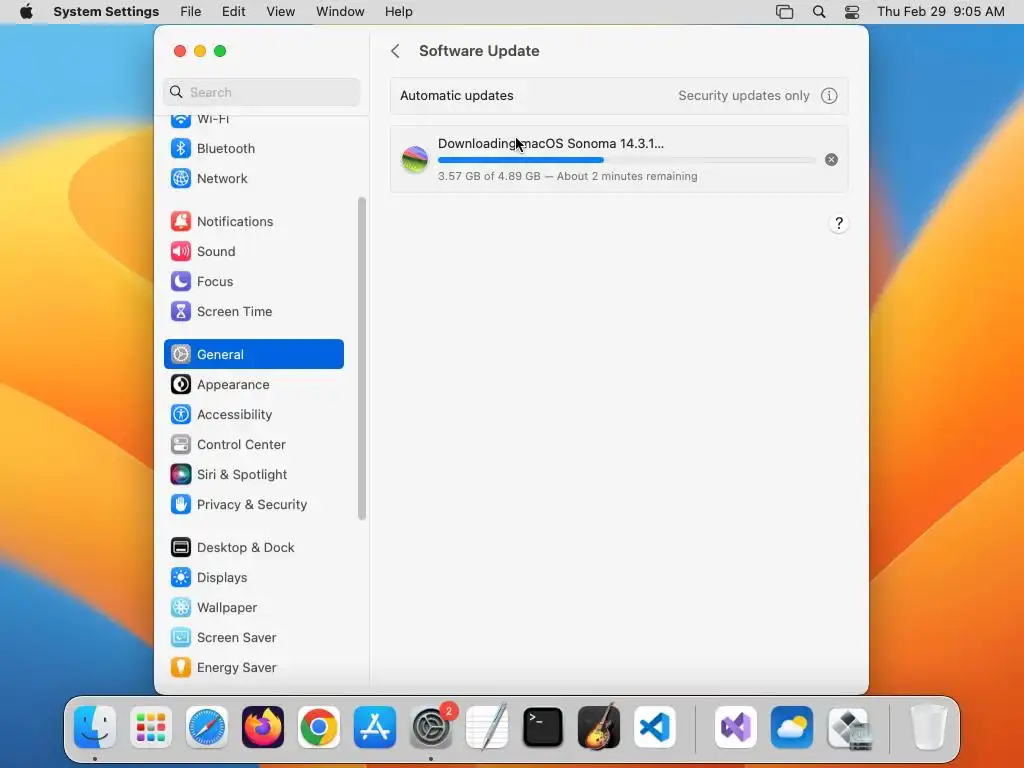Open Accessibility settings
This screenshot has height=768, width=1024.
tap(253, 415)
